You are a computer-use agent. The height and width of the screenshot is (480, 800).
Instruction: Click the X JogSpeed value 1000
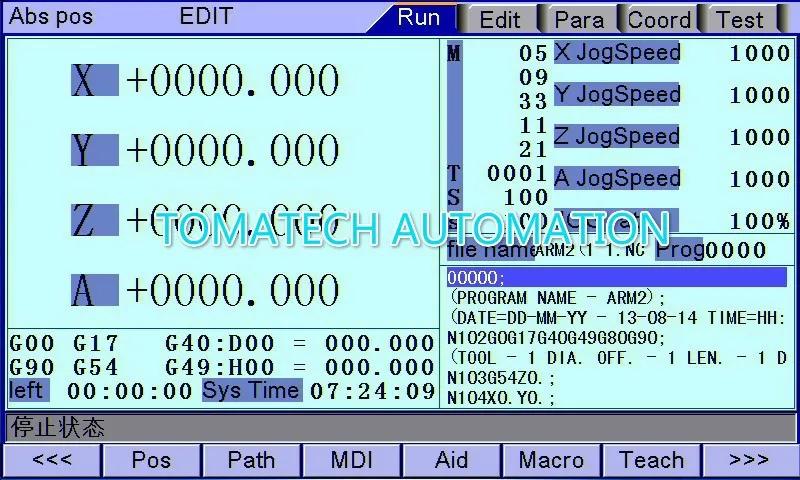[760, 53]
